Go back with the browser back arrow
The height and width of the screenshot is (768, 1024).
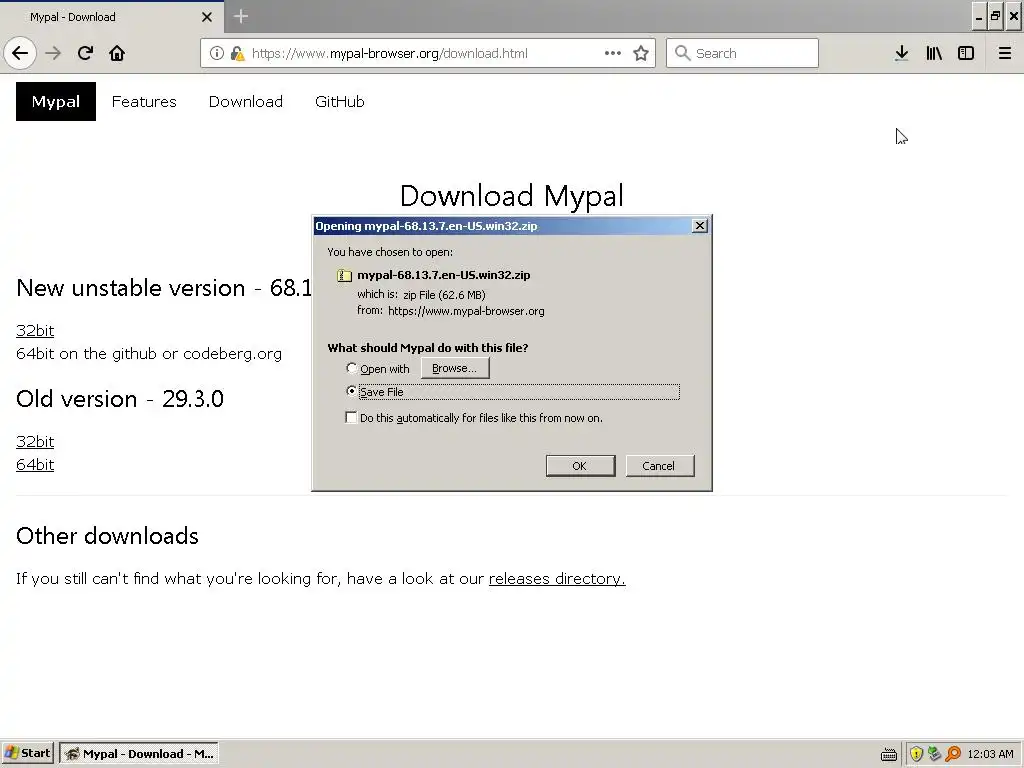tap(20, 53)
